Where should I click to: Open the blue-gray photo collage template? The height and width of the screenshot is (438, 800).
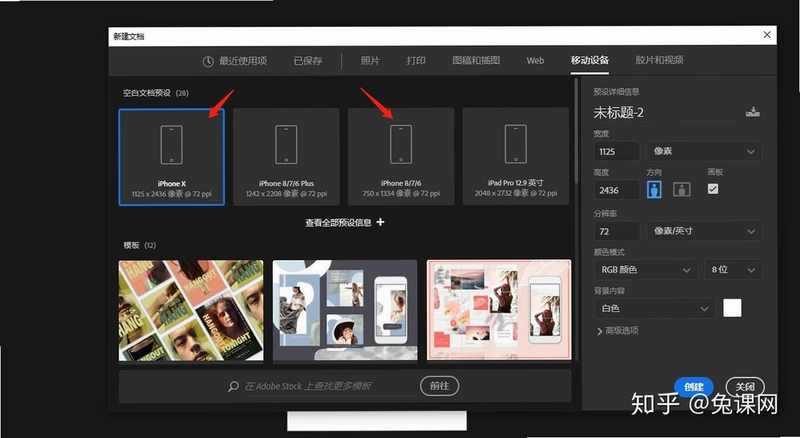tap(345, 310)
